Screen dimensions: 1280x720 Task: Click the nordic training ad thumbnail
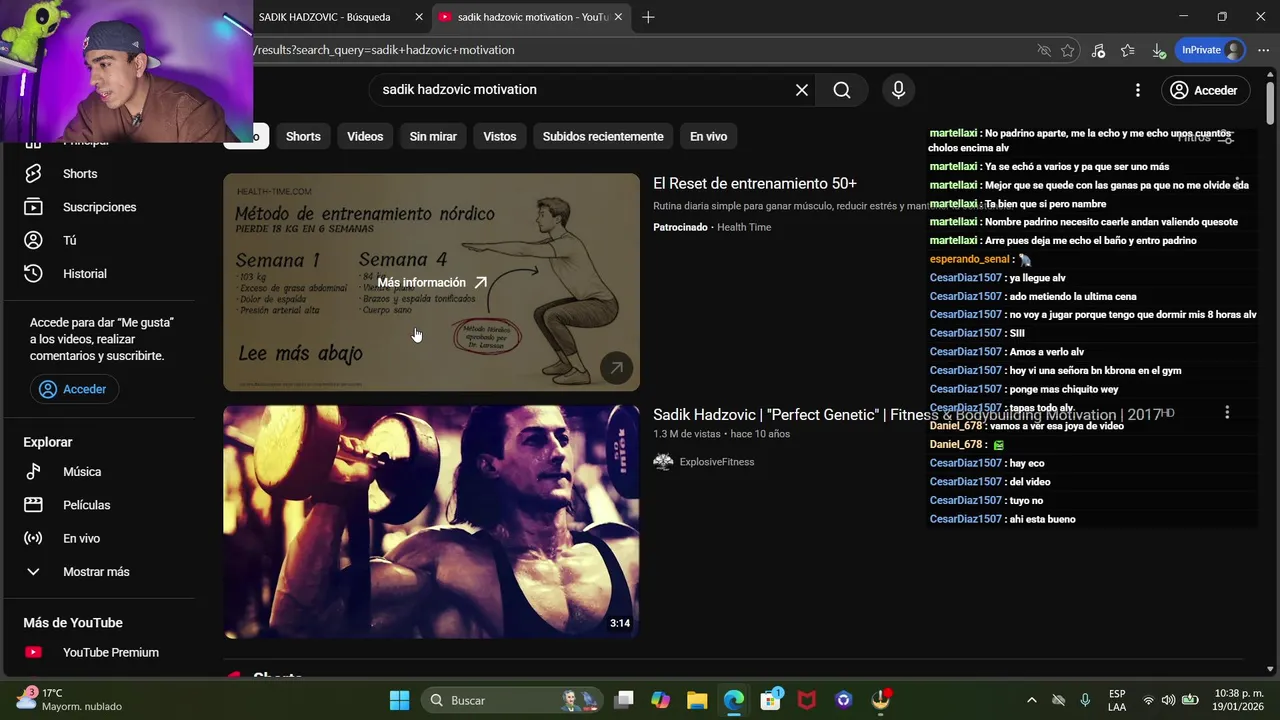click(431, 282)
